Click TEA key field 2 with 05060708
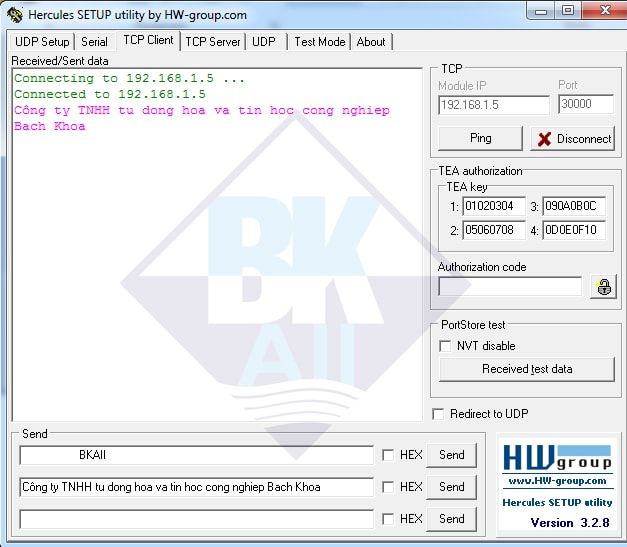627x547 pixels. coord(494,230)
